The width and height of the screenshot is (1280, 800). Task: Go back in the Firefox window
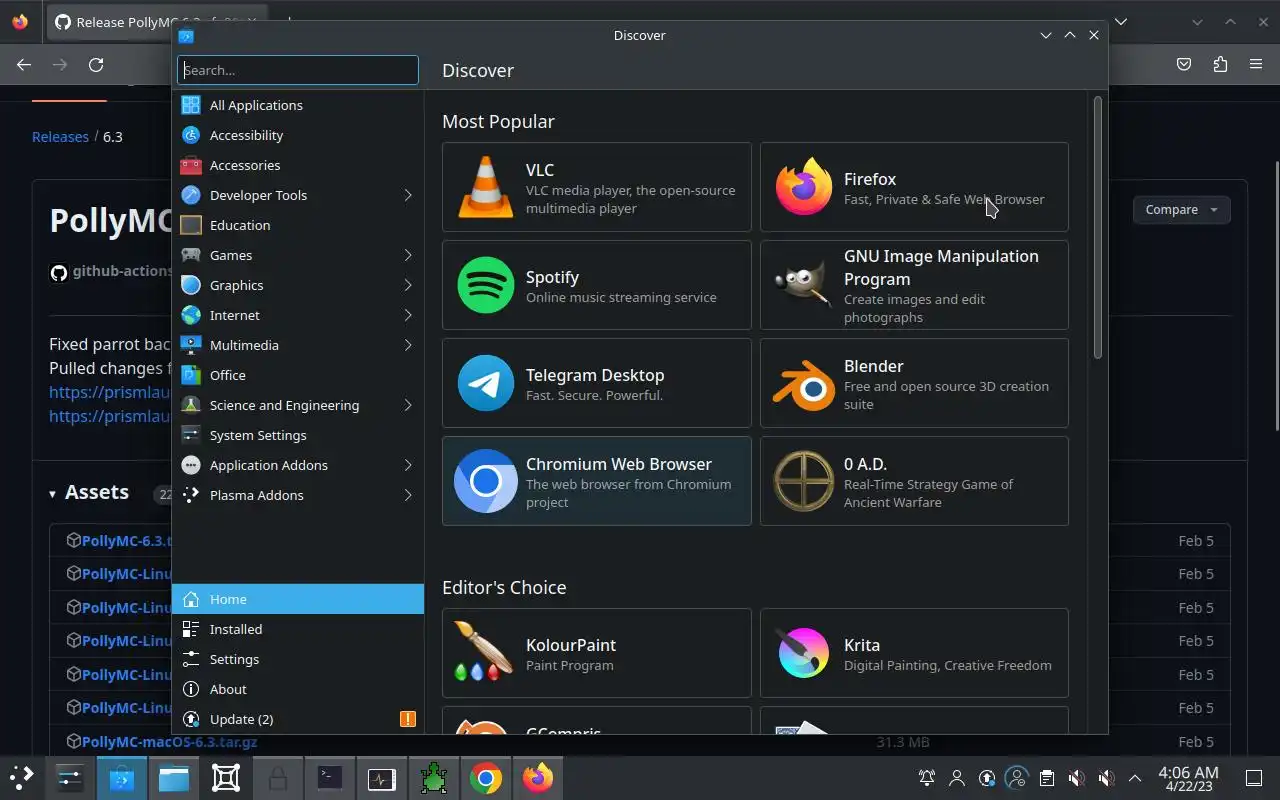24,64
